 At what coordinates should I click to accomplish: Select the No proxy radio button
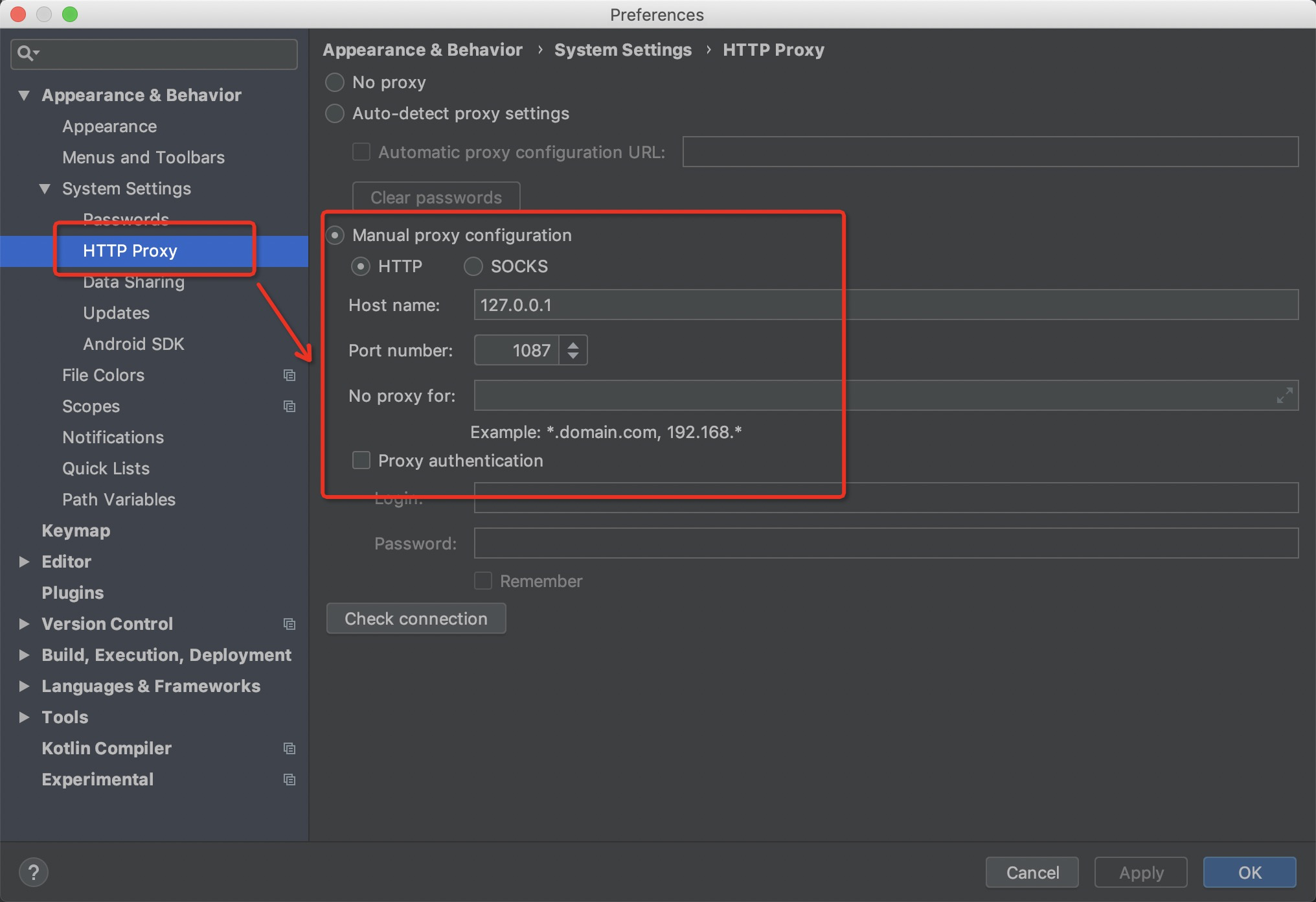[x=335, y=82]
